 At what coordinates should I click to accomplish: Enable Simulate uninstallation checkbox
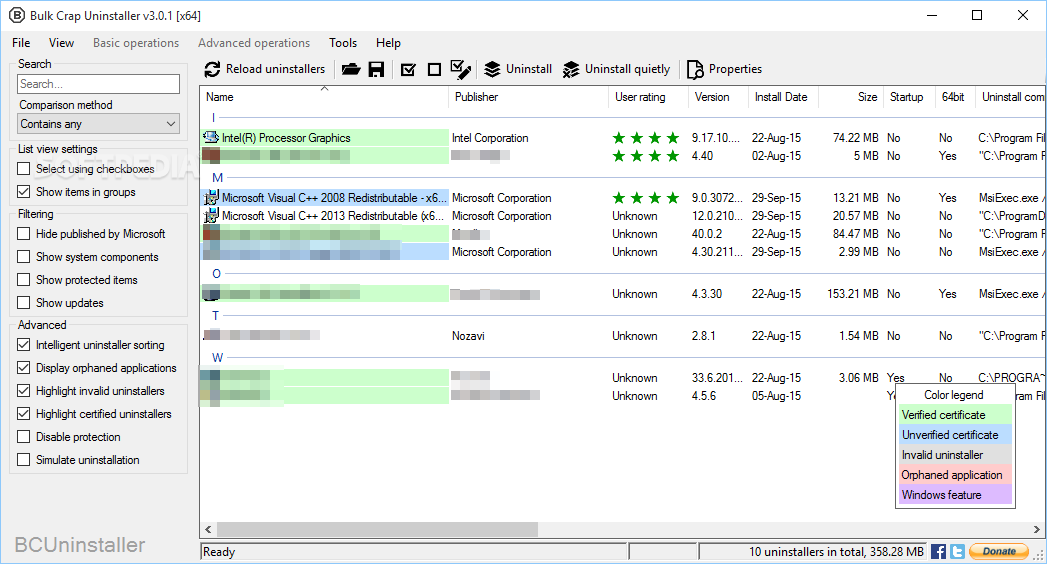pyautogui.click(x=23, y=459)
